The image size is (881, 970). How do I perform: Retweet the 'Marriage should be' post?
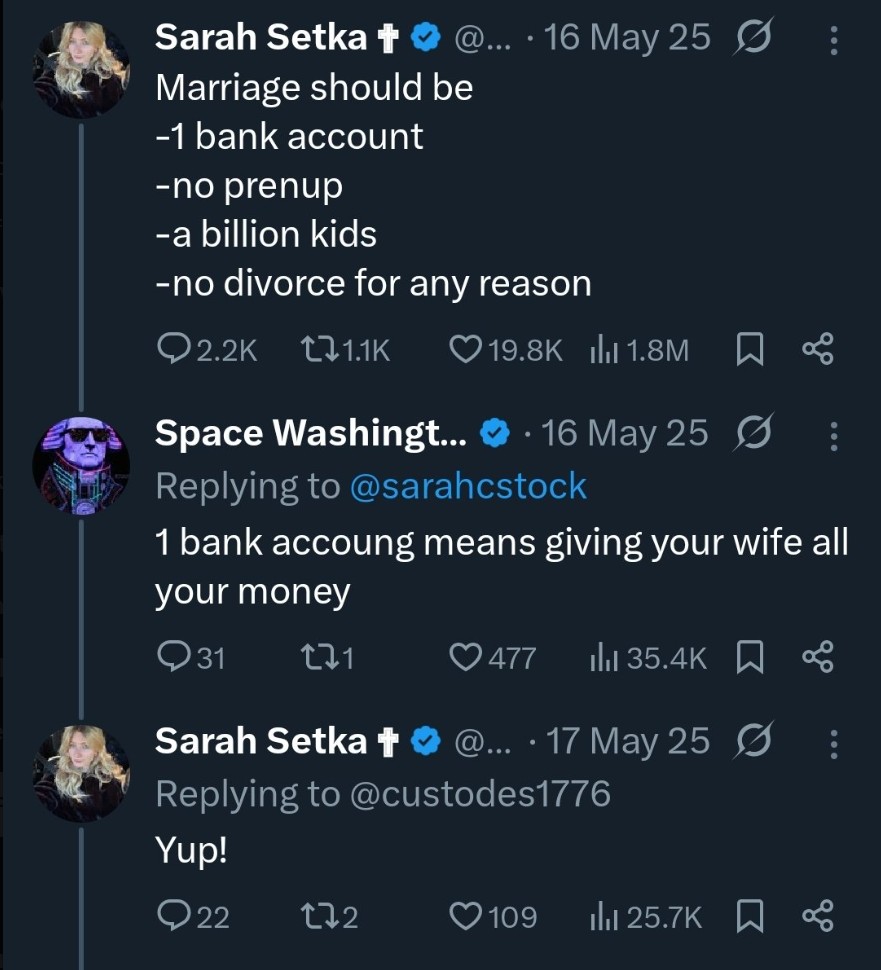[x=318, y=349]
